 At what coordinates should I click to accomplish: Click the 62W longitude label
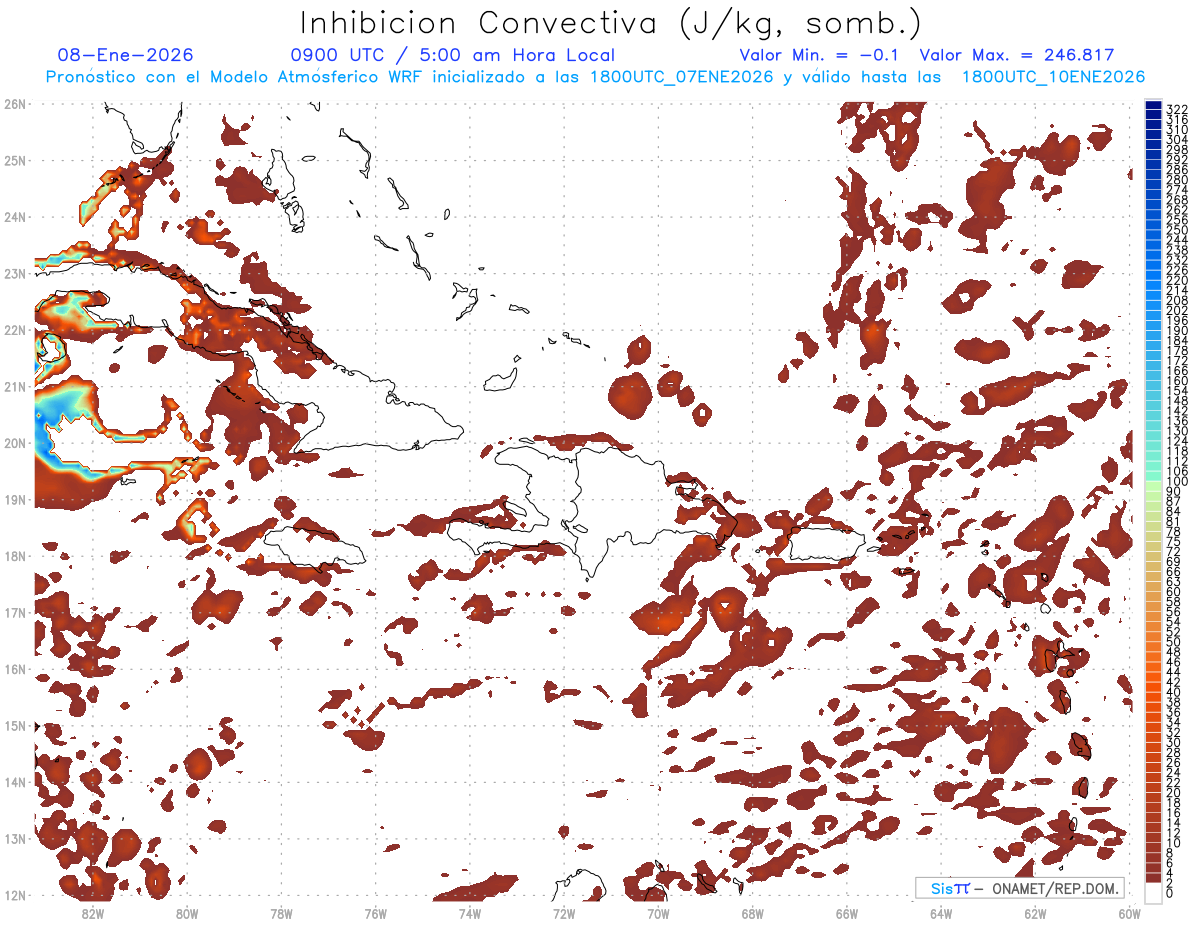tap(1035, 913)
